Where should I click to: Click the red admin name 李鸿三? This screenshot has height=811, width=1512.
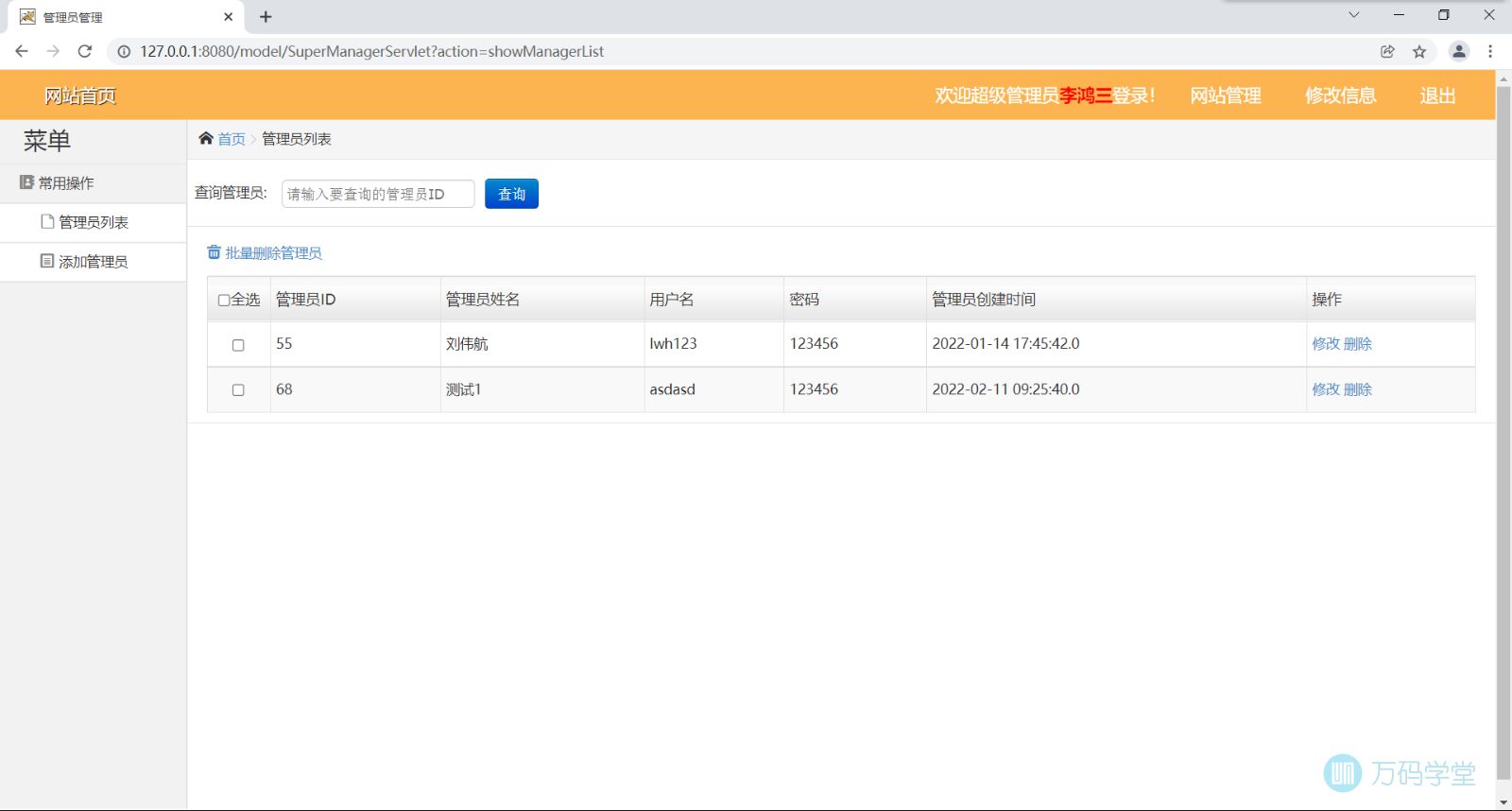(x=1085, y=95)
